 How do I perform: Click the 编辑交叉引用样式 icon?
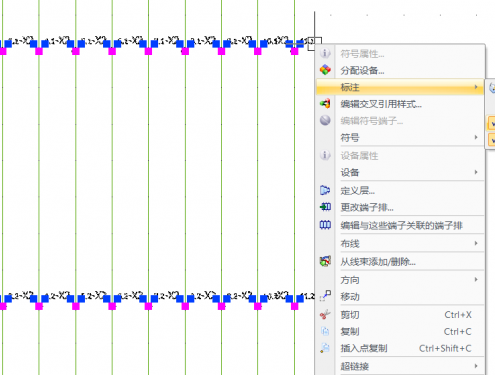tap(325, 104)
